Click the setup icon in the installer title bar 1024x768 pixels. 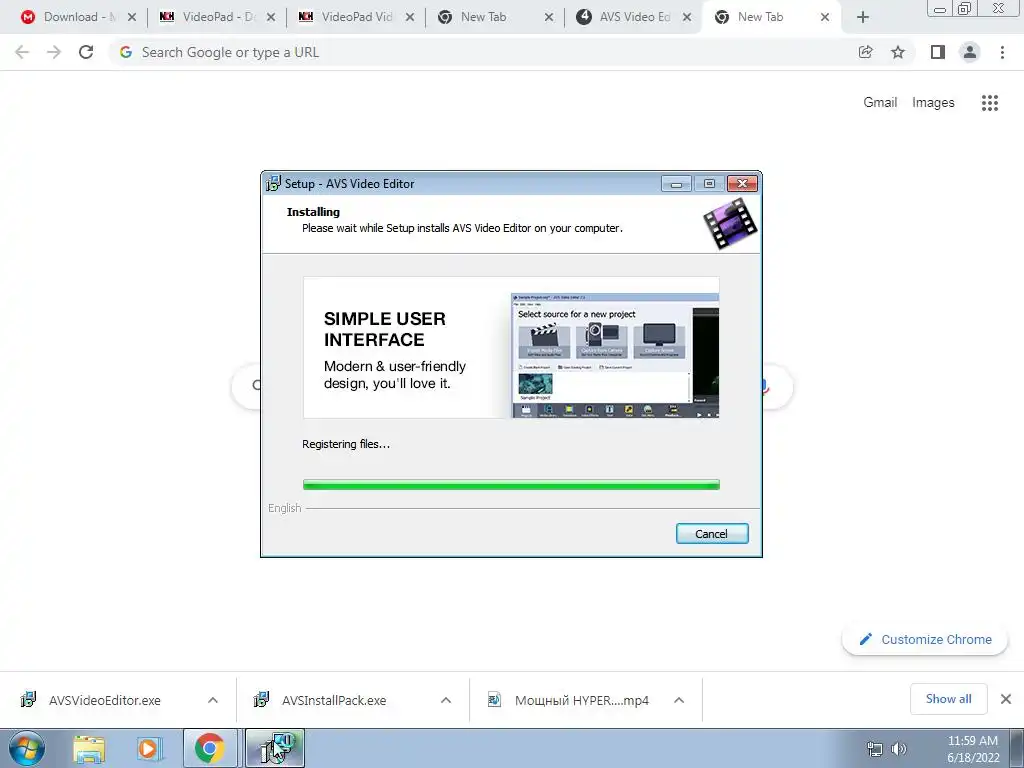tap(273, 184)
